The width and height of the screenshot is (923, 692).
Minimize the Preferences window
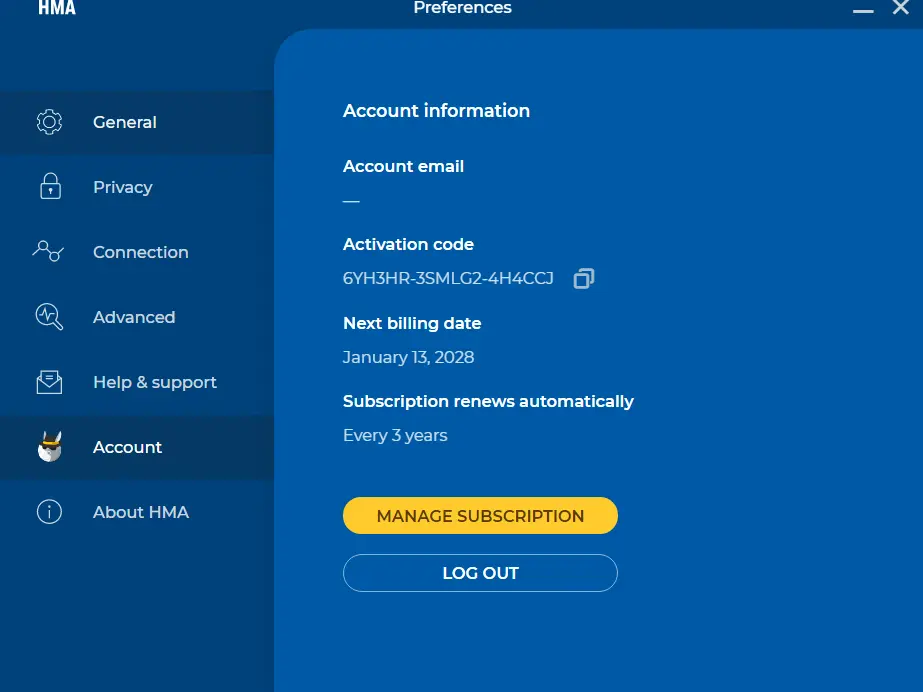point(863,10)
